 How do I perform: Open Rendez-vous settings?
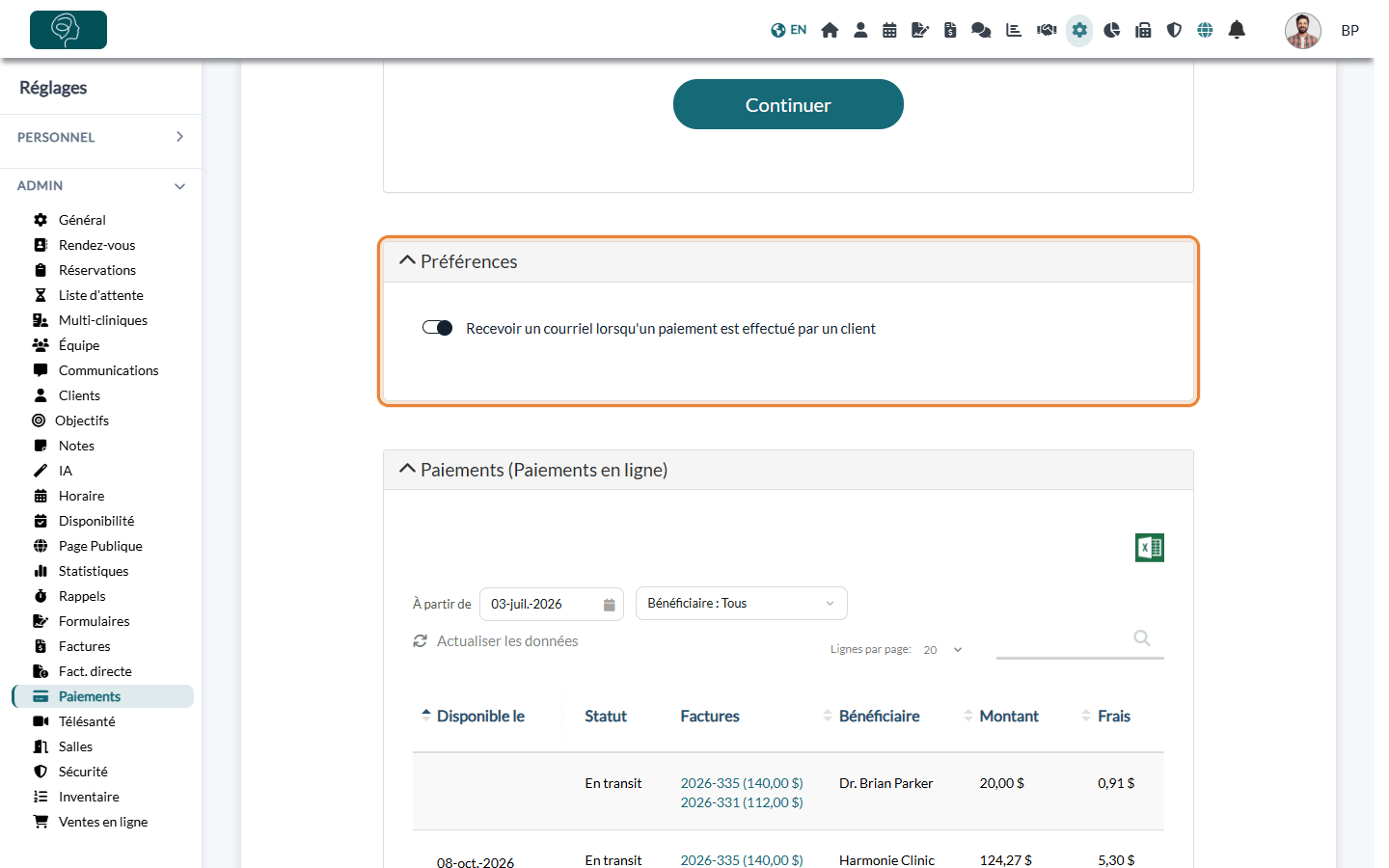click(96, 245)
